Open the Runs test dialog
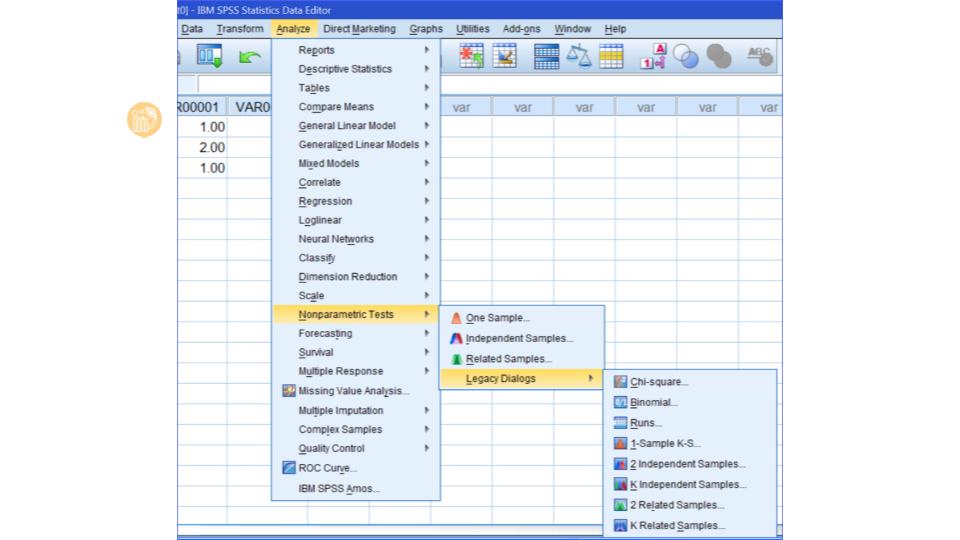The image size is (960, 540). click(x=689, y=423)
